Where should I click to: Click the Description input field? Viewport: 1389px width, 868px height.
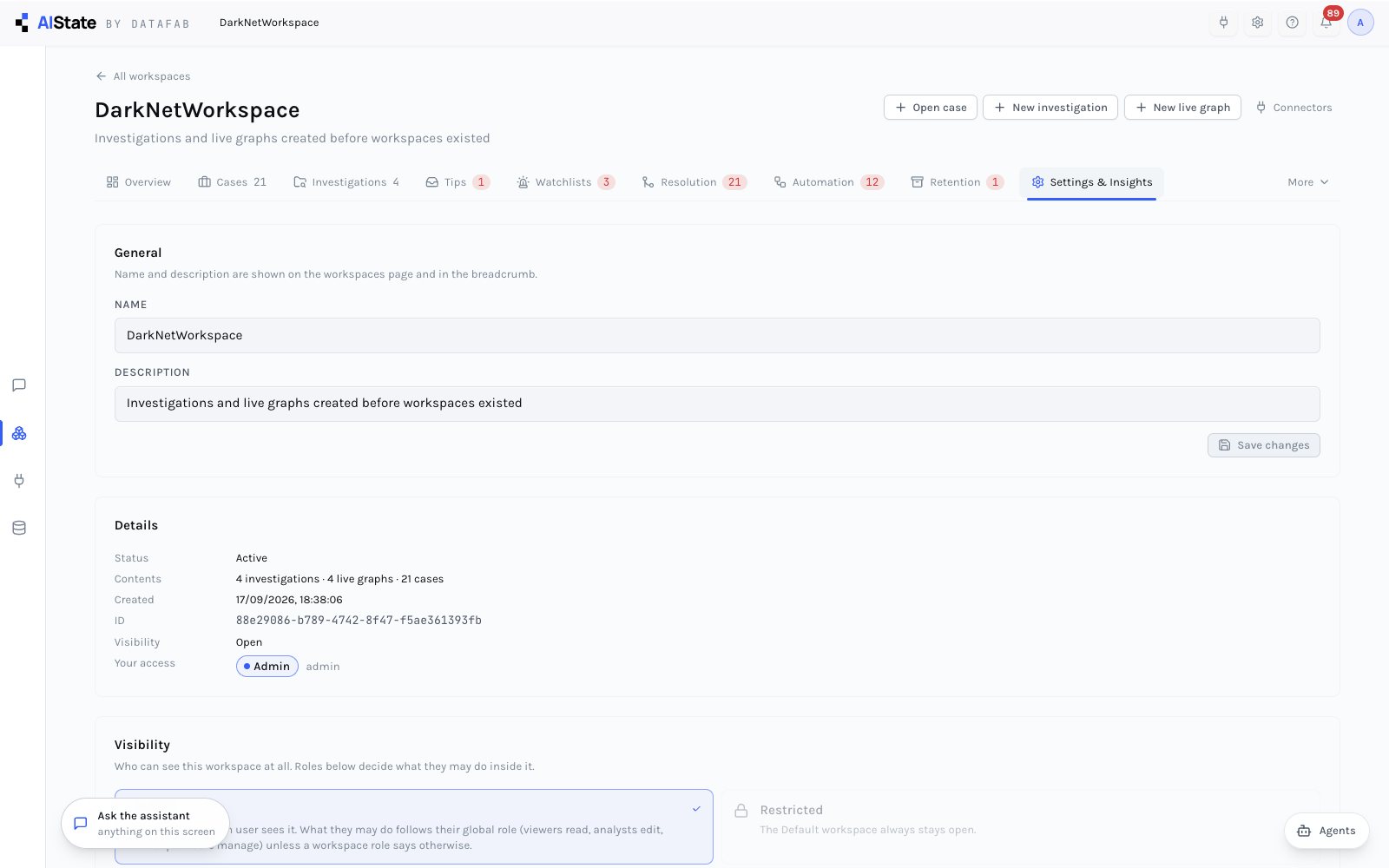[717, 404]
